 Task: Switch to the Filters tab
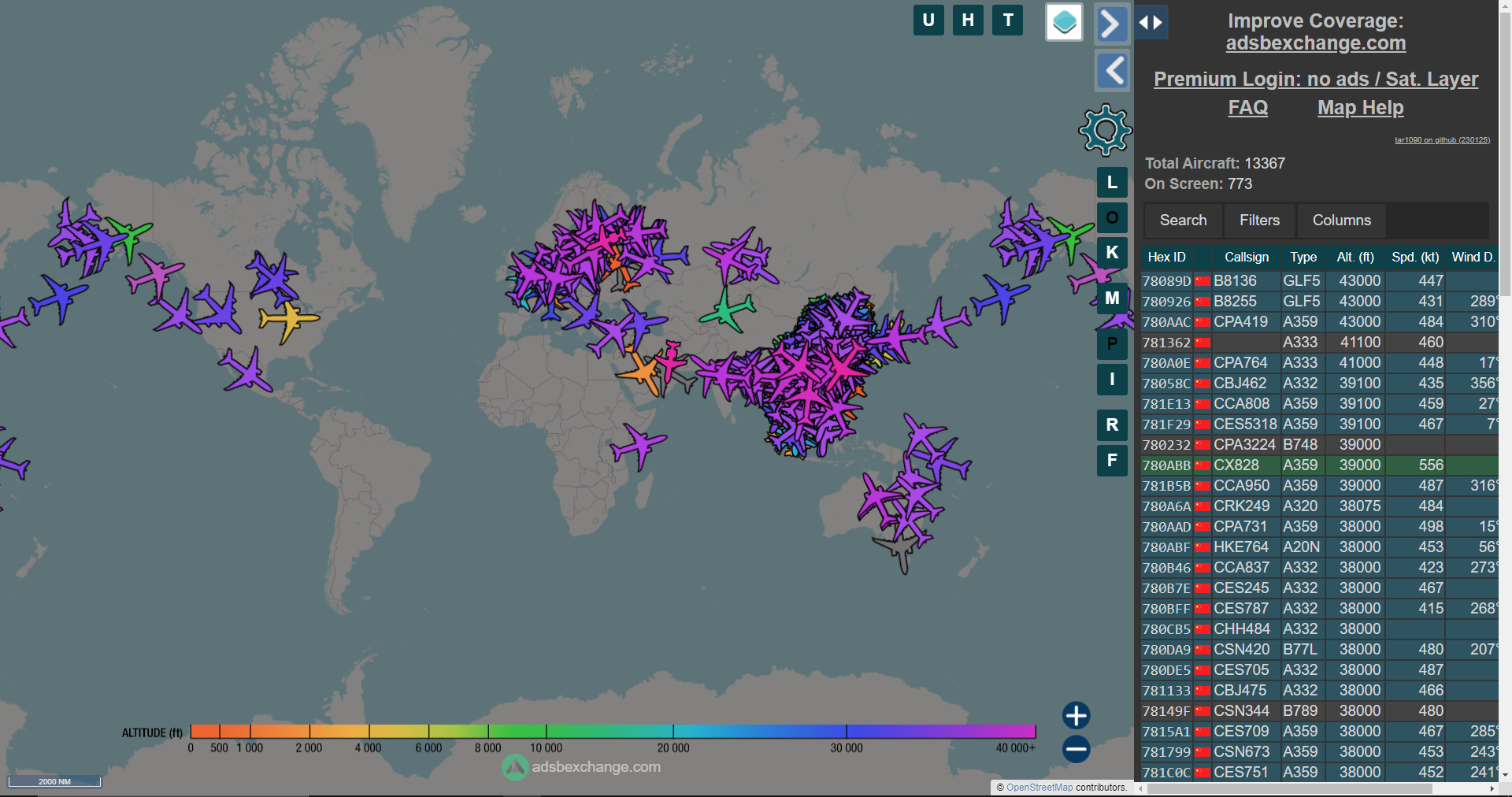pos(1259,221)
